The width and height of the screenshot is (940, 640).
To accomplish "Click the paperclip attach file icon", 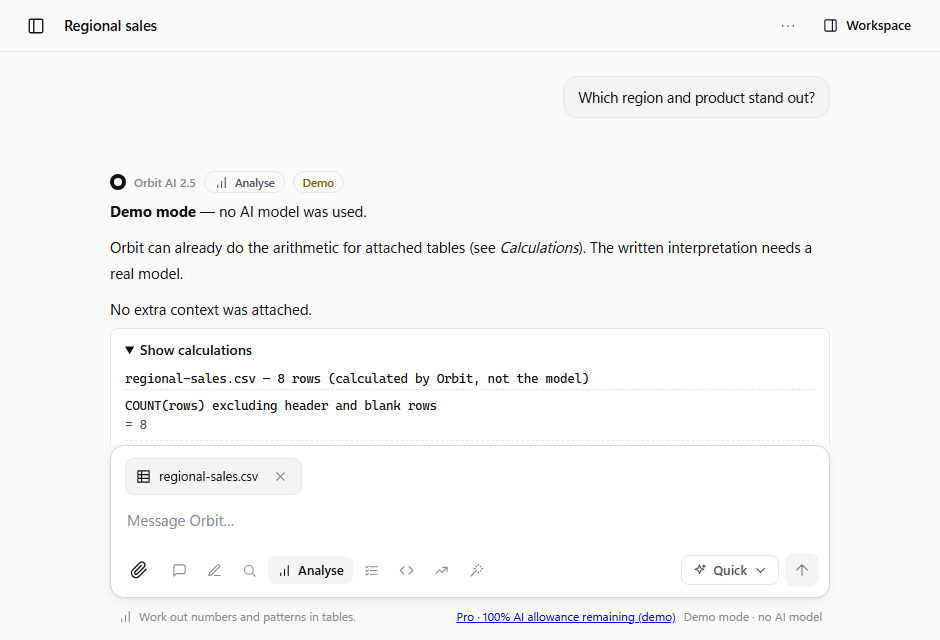I will (x=139, y=570).
